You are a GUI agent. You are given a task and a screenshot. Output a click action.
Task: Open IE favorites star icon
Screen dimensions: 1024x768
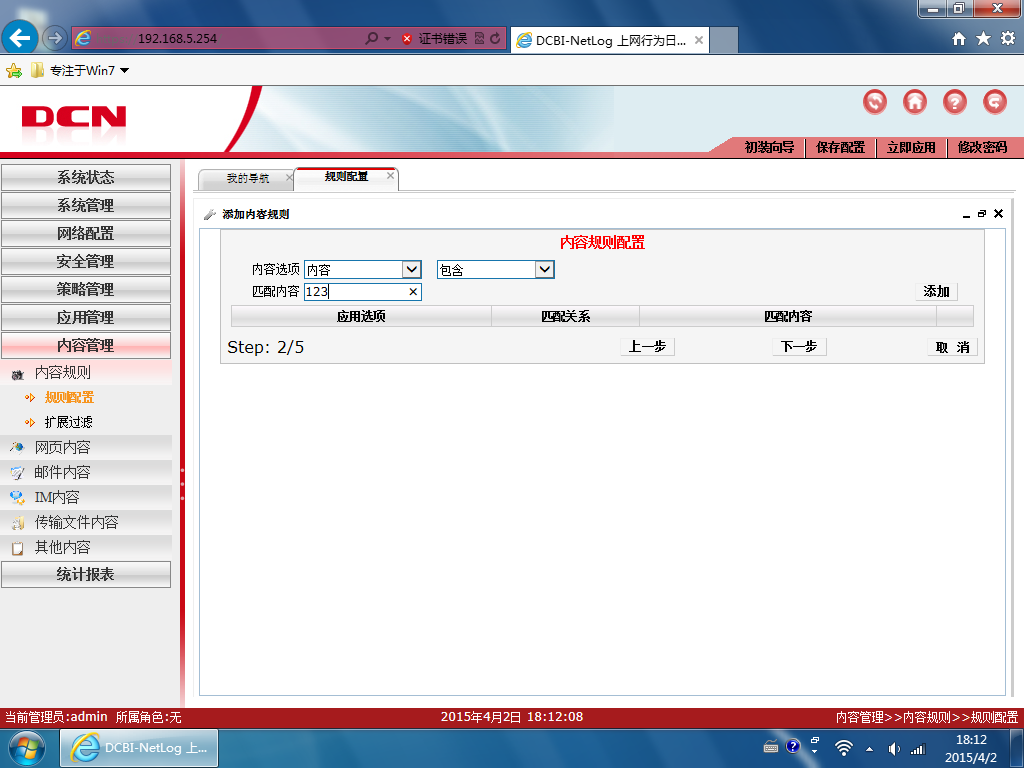(983, 39)
